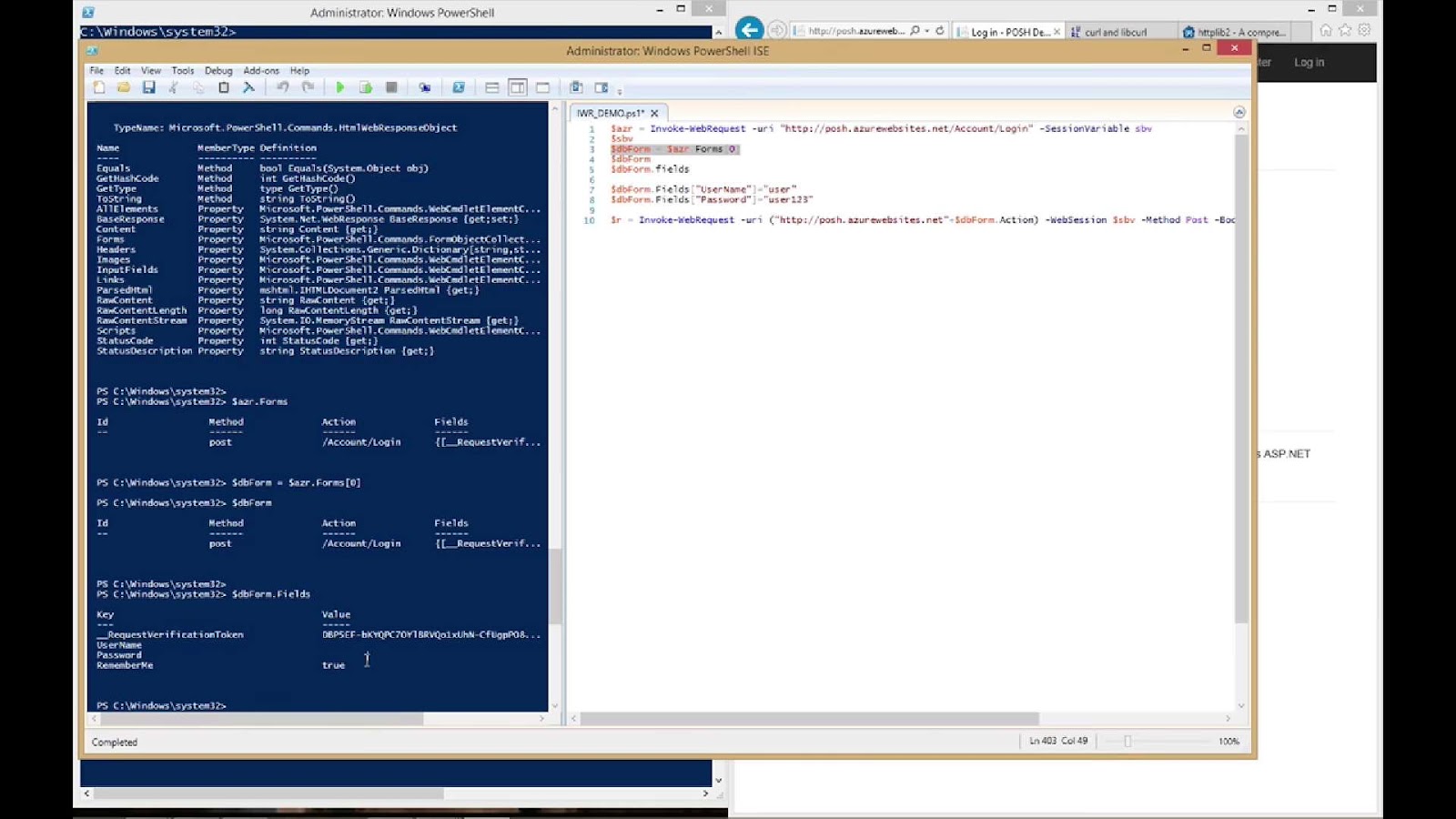Adjust the ISE zoom slider at 100%
This screenshot has width=1456, height=819.
click(1128, 741)
